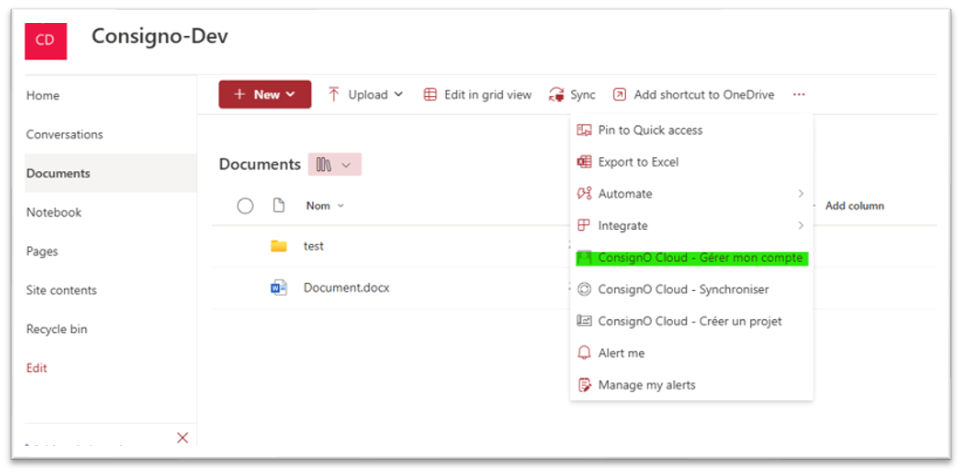
Task: Click the Consigno-Dev site title
Action: click(160, 36)
